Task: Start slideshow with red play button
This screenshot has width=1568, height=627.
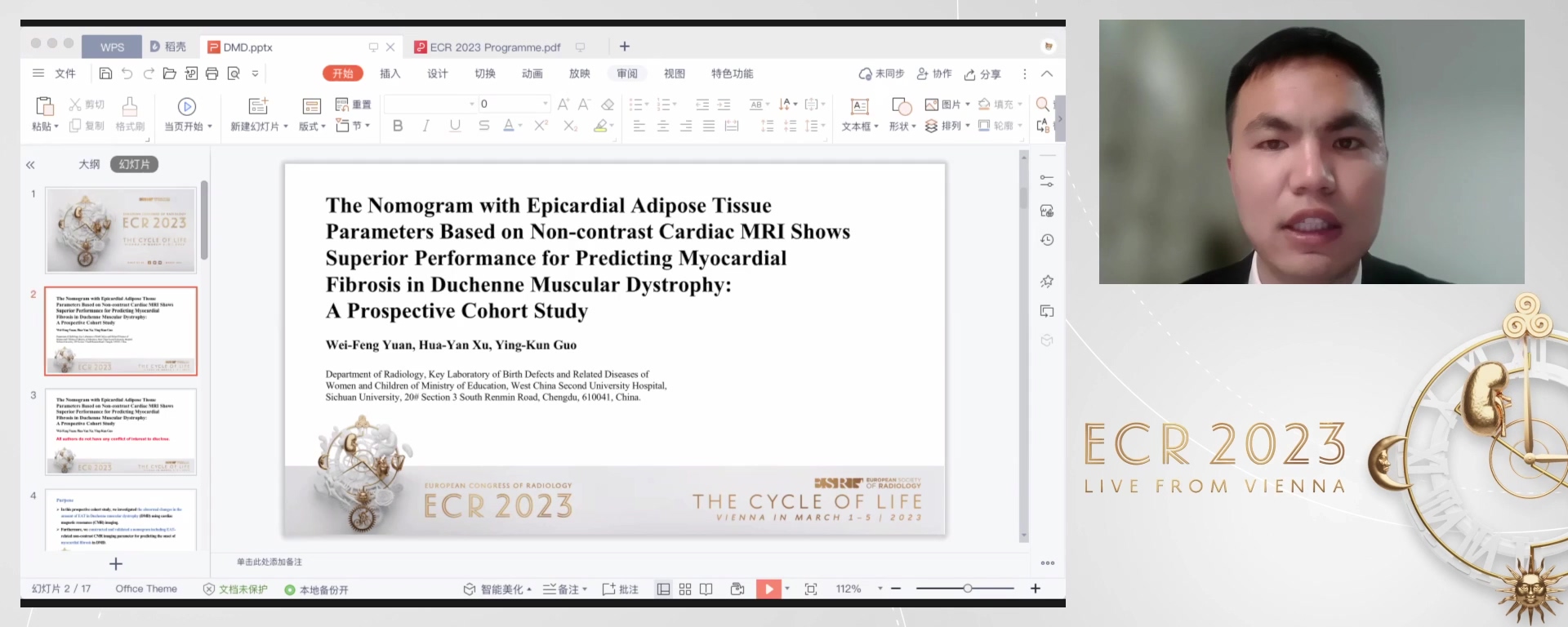Action: [768, 589]
